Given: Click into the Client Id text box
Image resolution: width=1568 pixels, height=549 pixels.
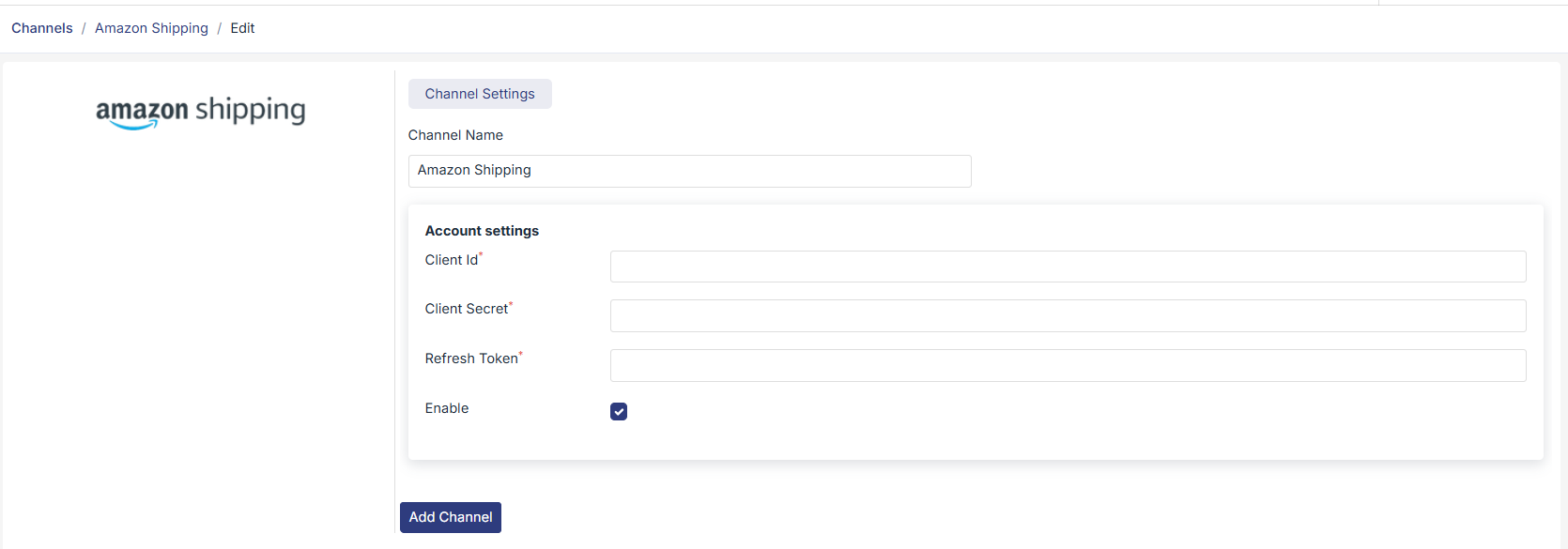Looking at the screenshot, I should (1068, 267).
